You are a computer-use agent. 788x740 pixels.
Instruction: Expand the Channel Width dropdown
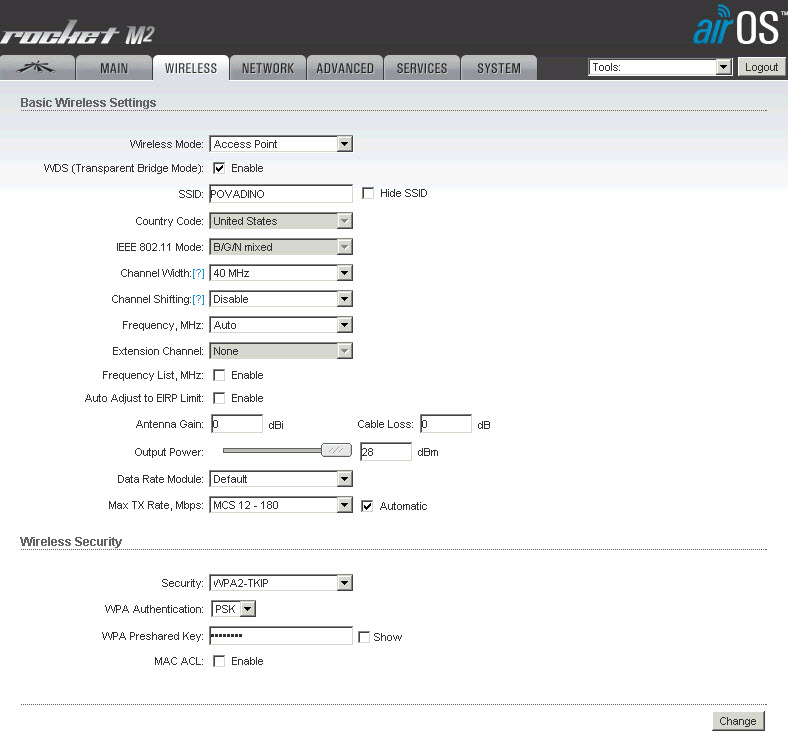tap(281, 273)
